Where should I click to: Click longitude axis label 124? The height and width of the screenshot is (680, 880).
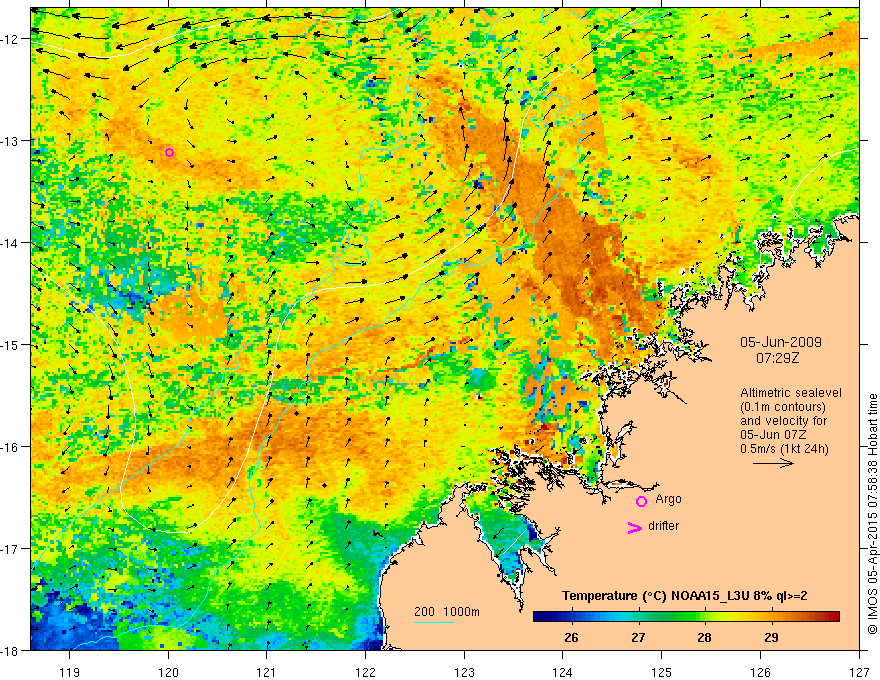point(563,672)
